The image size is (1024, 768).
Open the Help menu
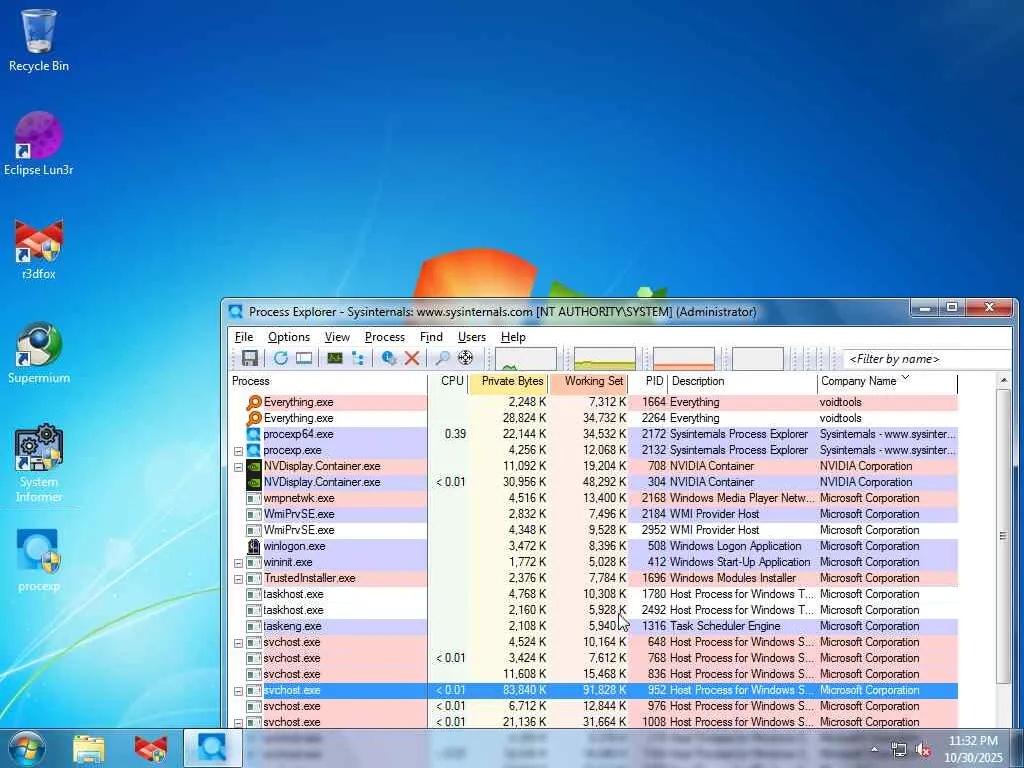tap(513, 337)
